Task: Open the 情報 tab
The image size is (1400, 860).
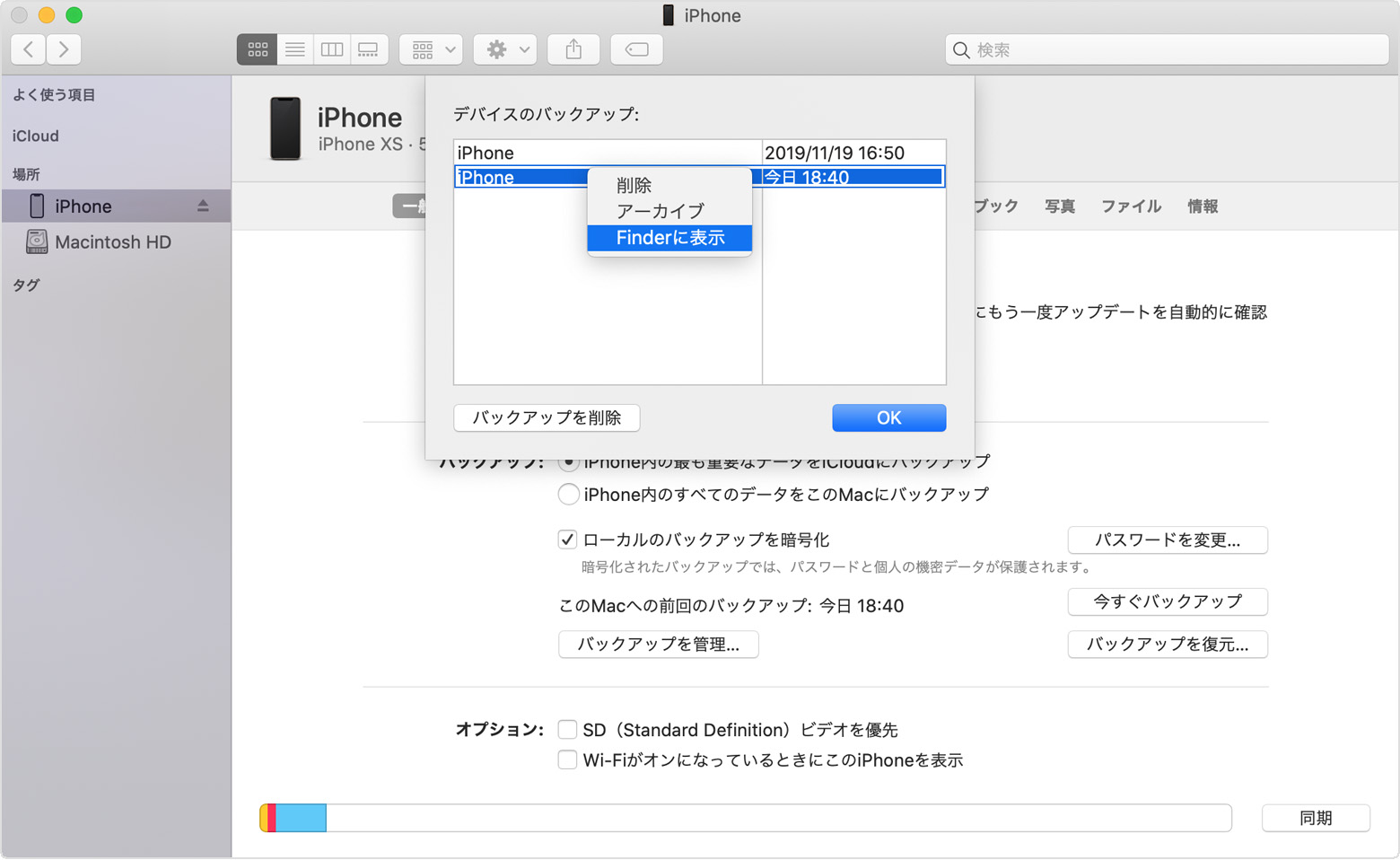Action: [1203, 206]
